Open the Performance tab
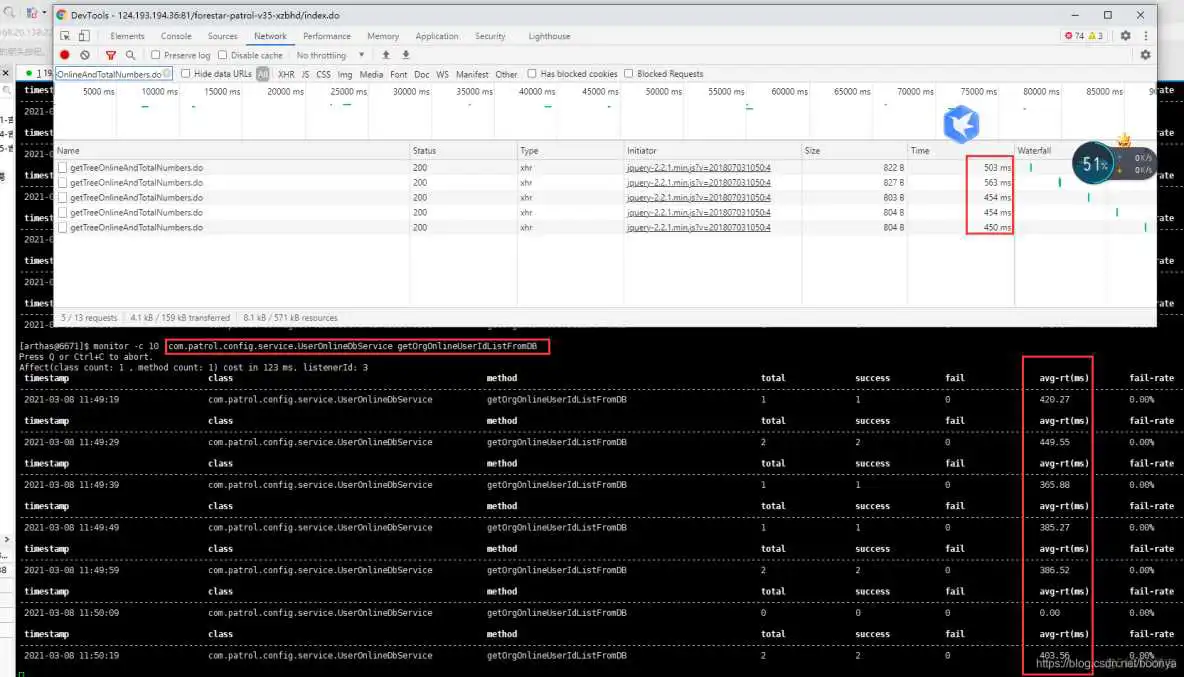 point(327,36)
